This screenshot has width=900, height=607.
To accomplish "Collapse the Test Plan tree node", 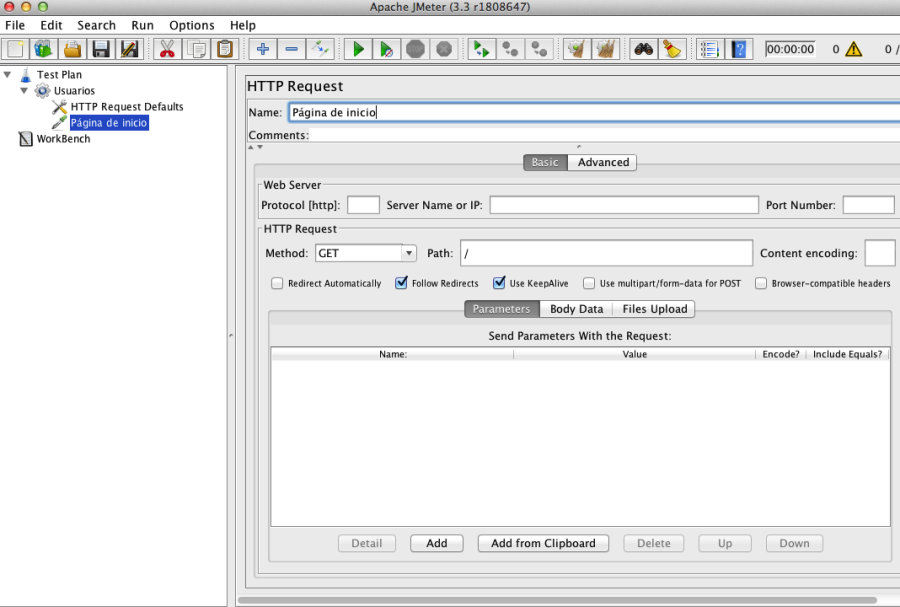I will (x=8, y=75).
